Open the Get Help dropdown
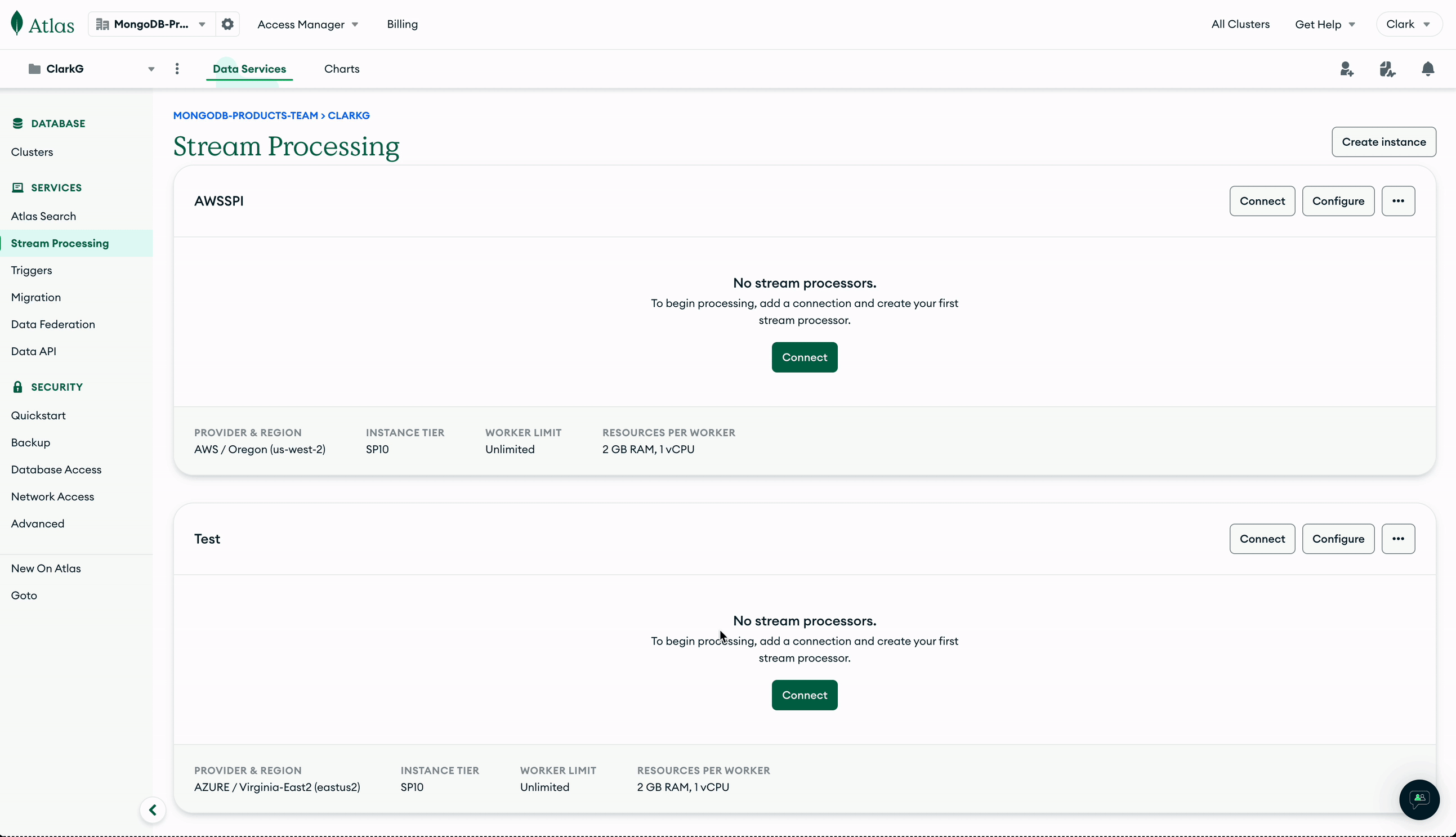The height and width of the screenshot is (837, 1456). point(1324,24)
